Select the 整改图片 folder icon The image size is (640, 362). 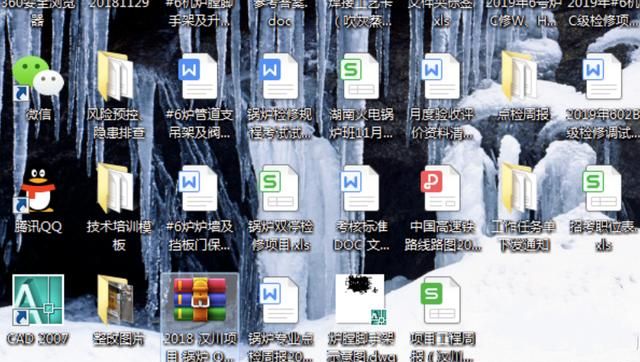click(116, 300)
